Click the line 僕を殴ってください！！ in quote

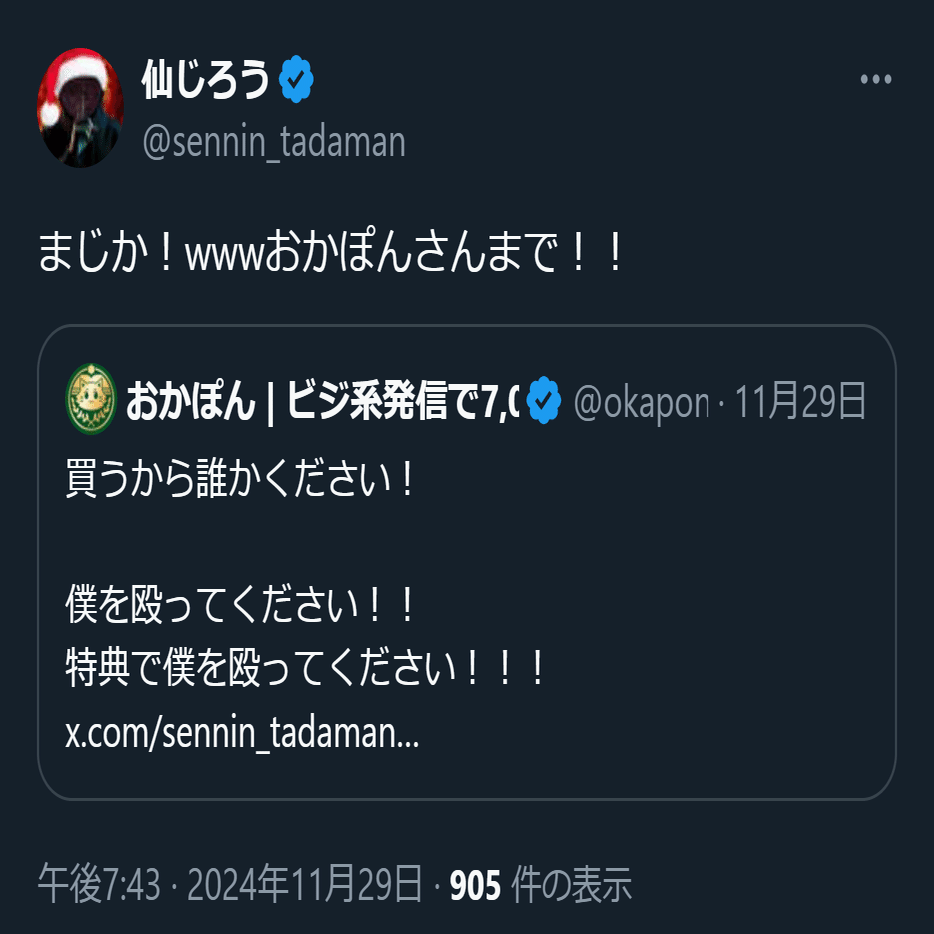239,604
